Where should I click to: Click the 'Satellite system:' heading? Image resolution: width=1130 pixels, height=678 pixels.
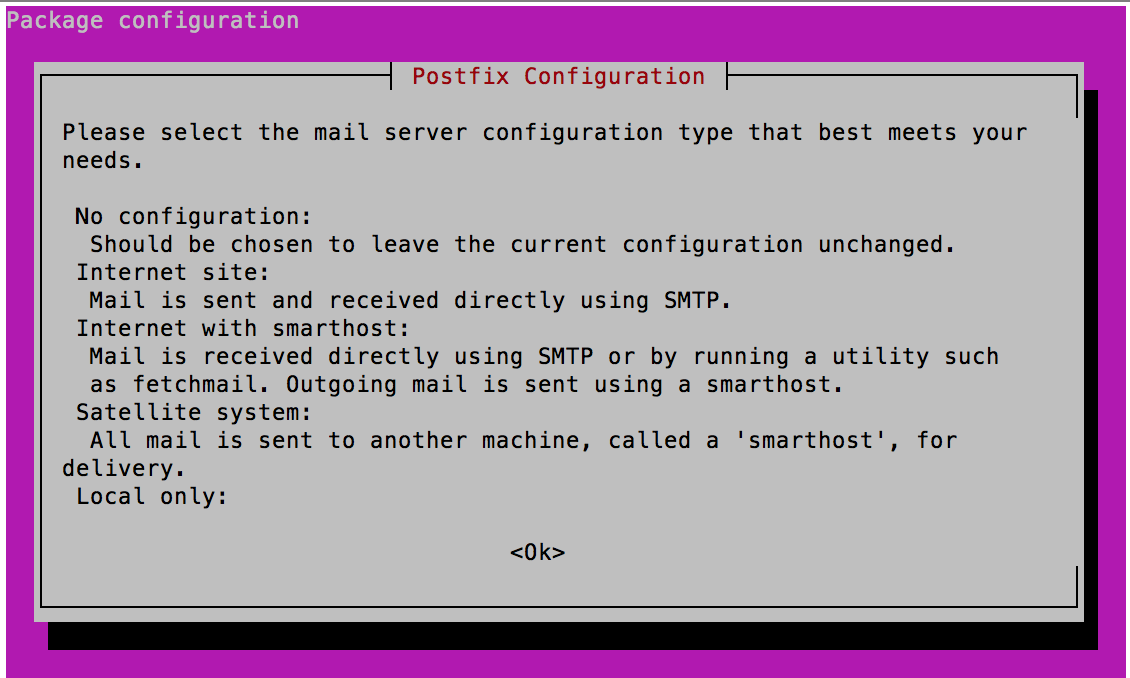pyautogui.click(x=194, y=412)
